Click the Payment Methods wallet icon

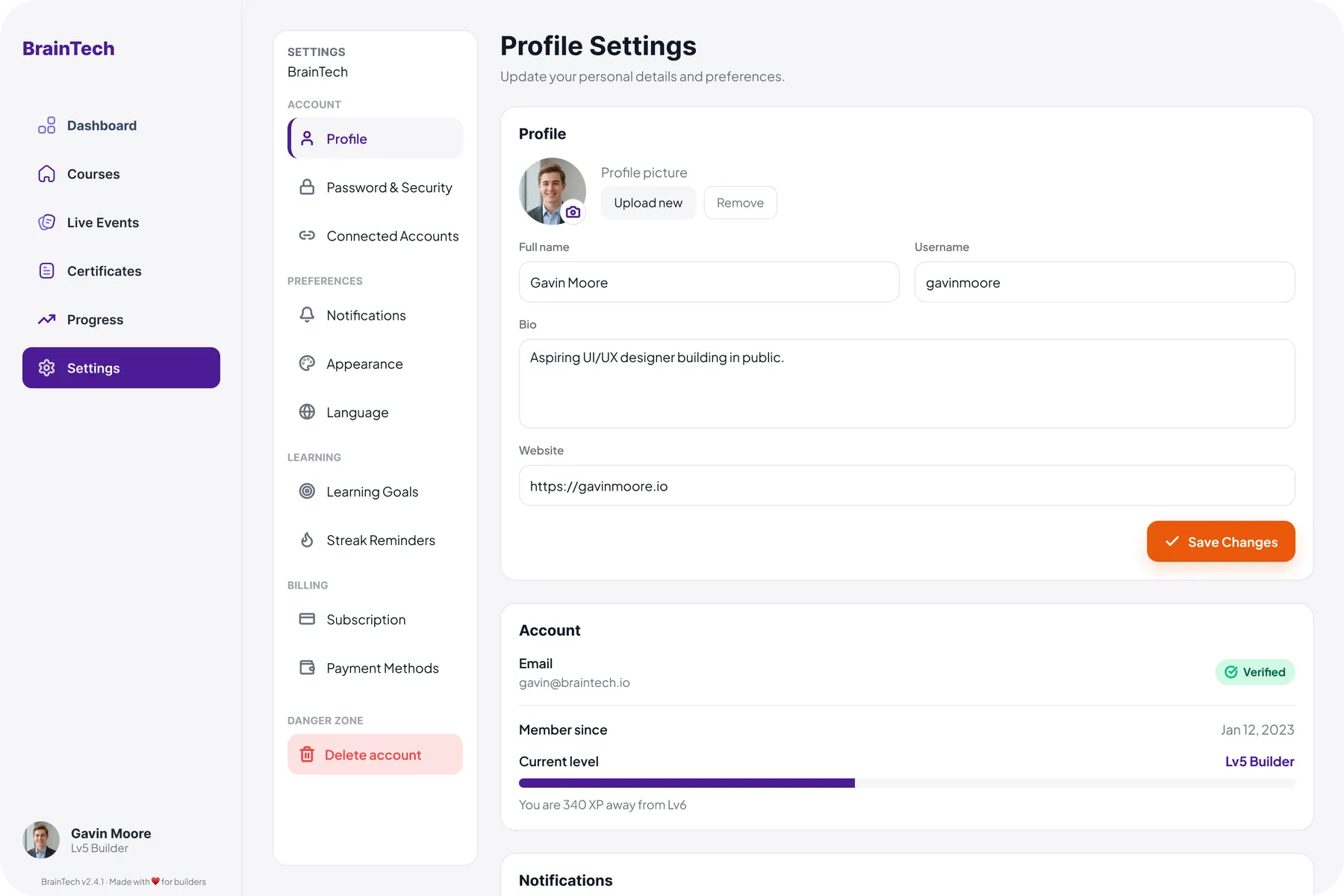(307, 668)
